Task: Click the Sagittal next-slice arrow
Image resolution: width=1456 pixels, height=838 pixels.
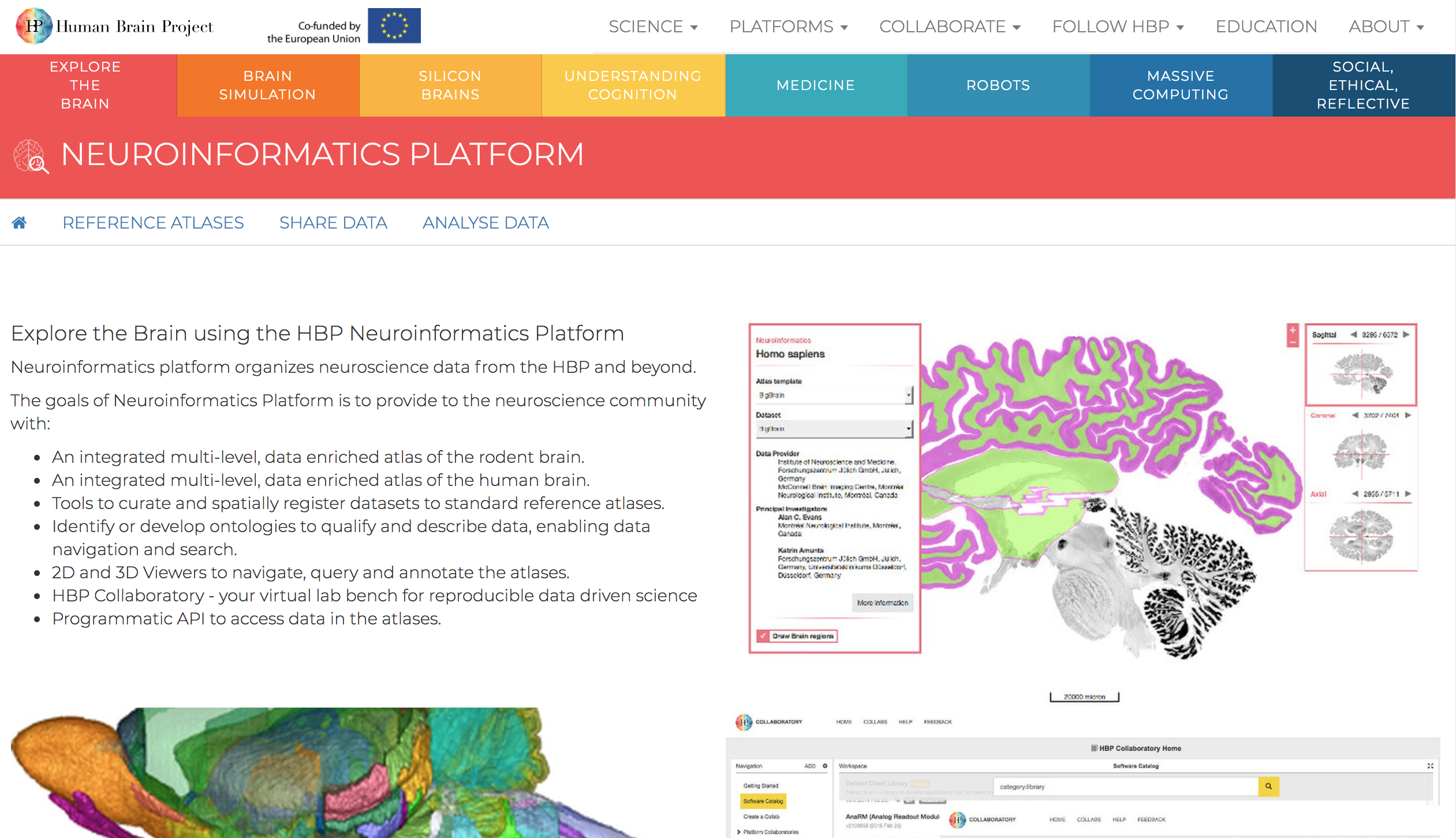Action: click(x=1406, y=335)
